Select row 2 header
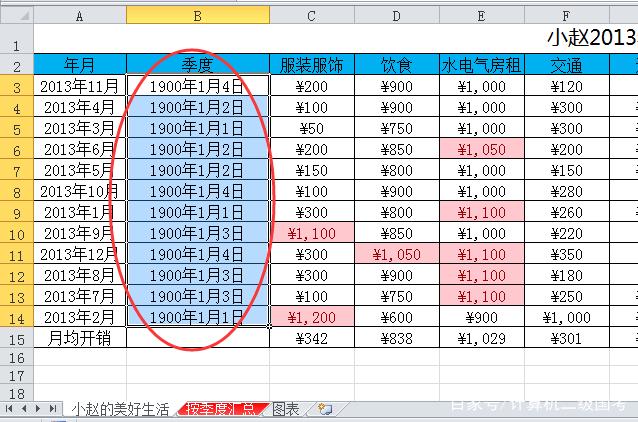Image resolution: width=638 pixels, height=422 pixels. [x=17, y=64]
